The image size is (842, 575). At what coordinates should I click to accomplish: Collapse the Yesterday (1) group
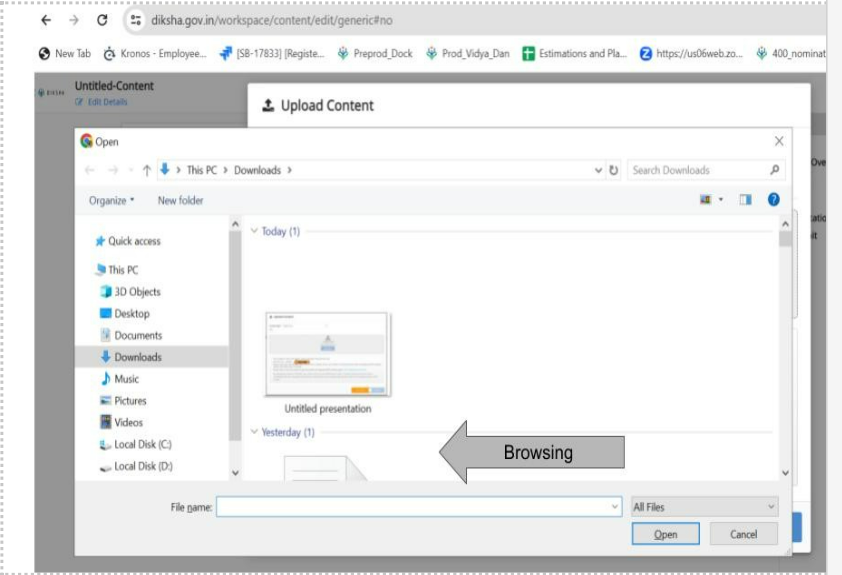tap(254, 432)
